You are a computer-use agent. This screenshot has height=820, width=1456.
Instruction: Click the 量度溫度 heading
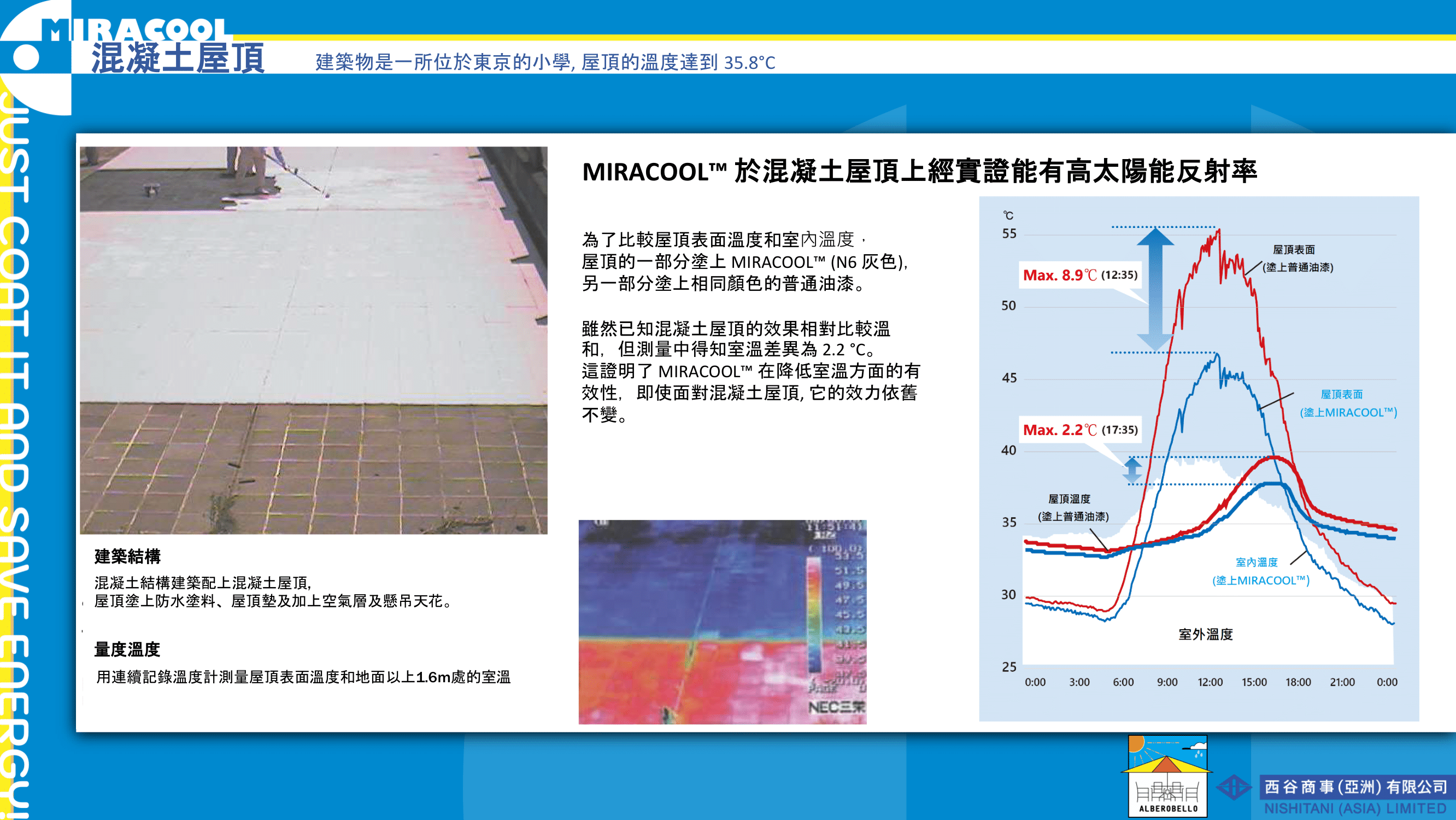(127, 649)
